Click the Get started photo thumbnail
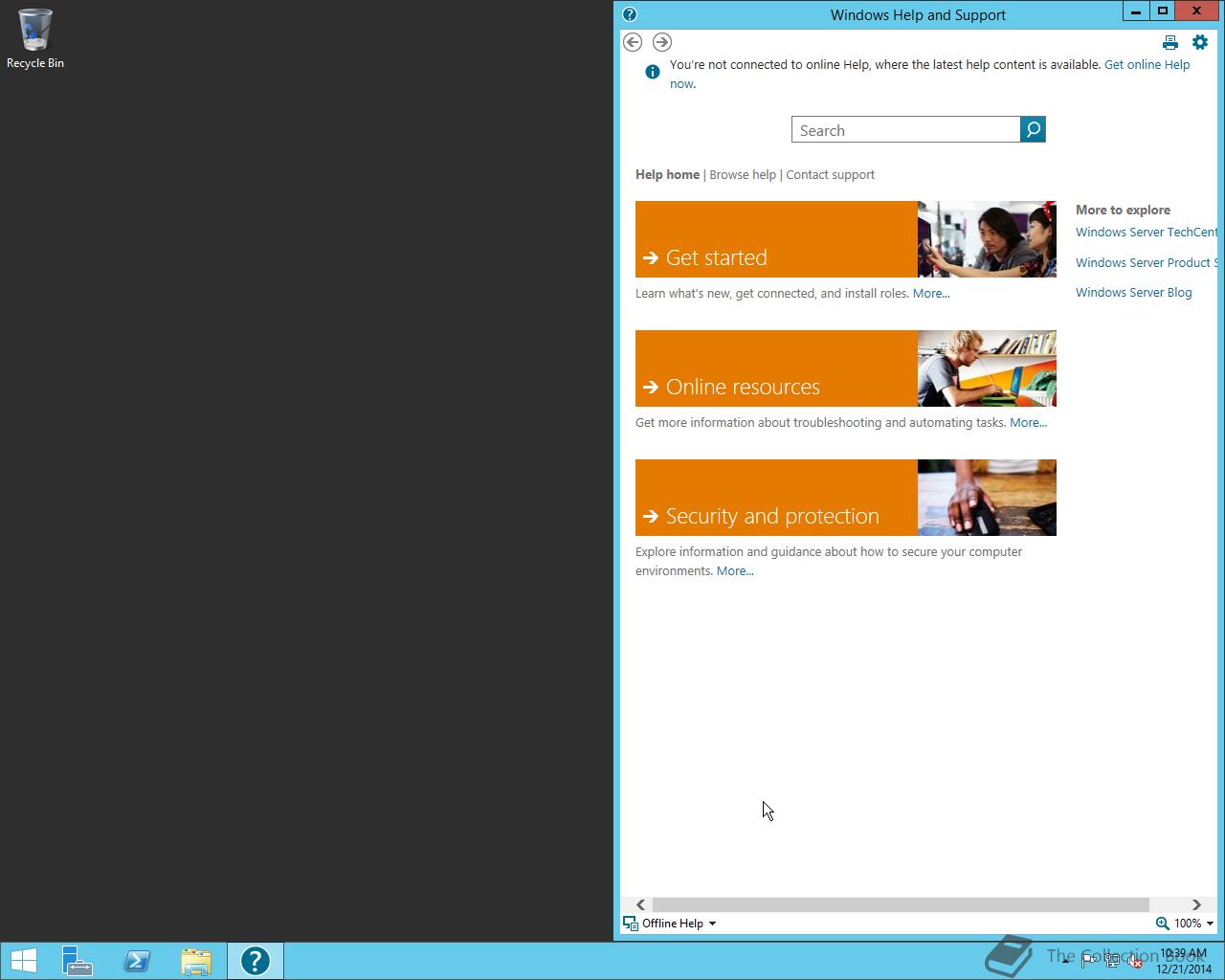The width and height of the screenshot is (1225, 980). tap(987, 239)
